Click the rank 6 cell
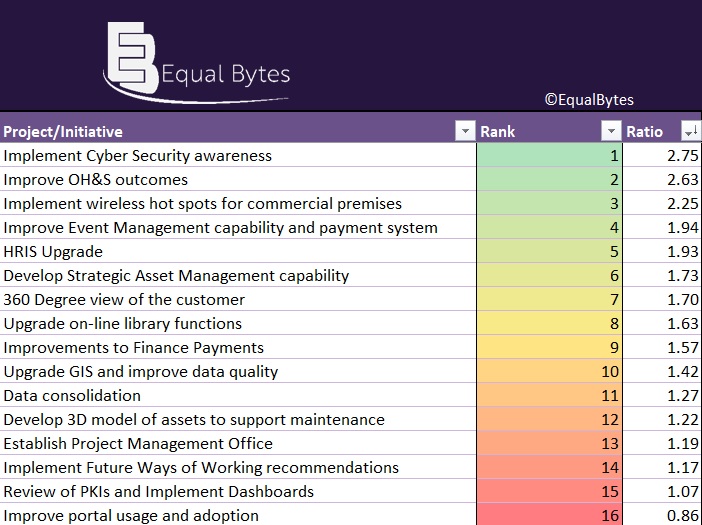The width and height of the screenshot is (702, 525). click(x=549, y=275)
